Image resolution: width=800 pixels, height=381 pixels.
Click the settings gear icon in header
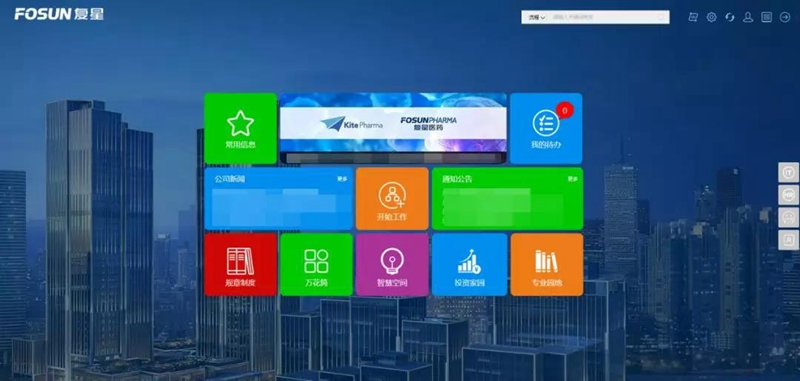coord(711,17)
